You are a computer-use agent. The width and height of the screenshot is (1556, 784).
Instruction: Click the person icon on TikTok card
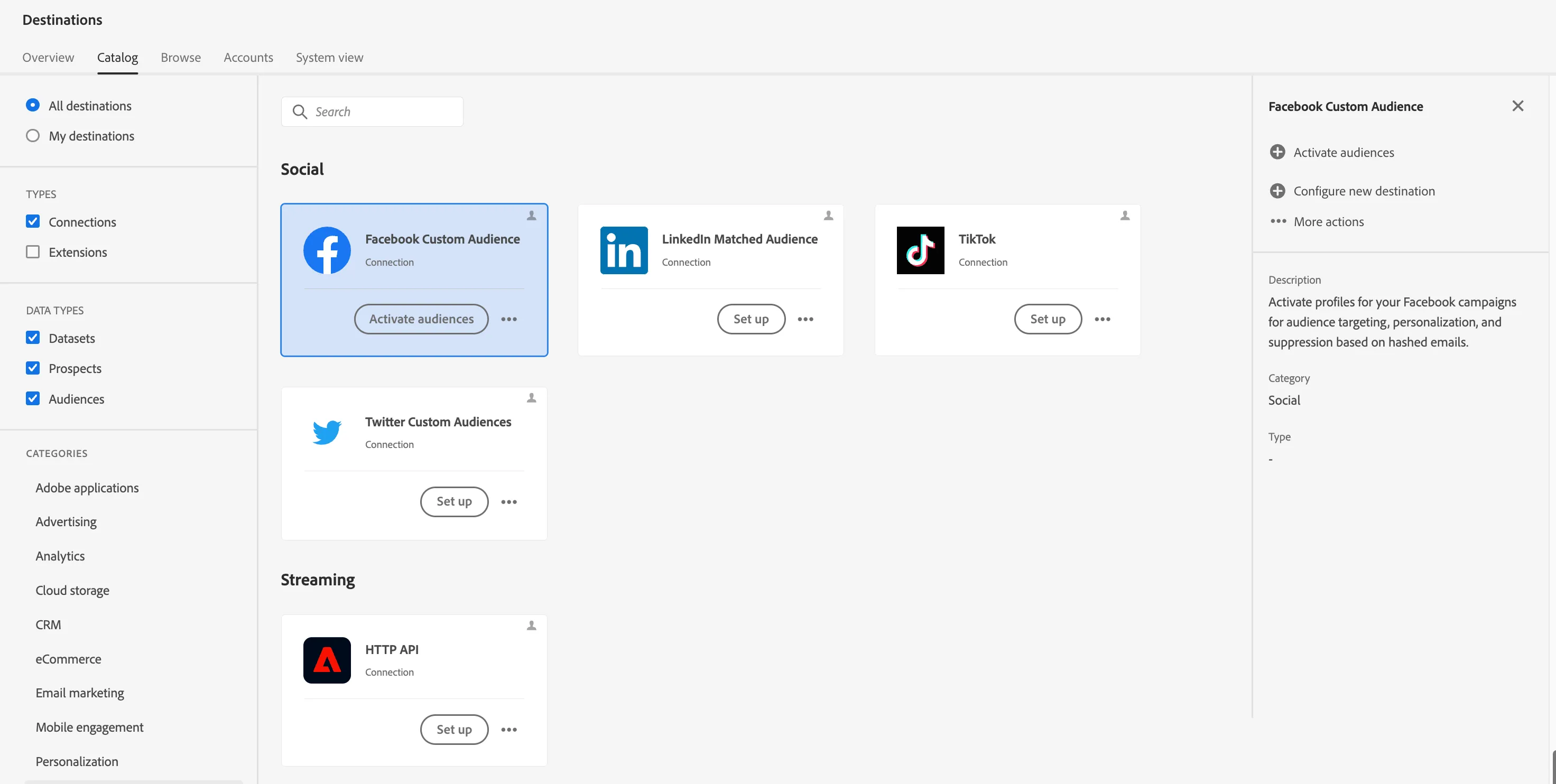coord(1125,216)
